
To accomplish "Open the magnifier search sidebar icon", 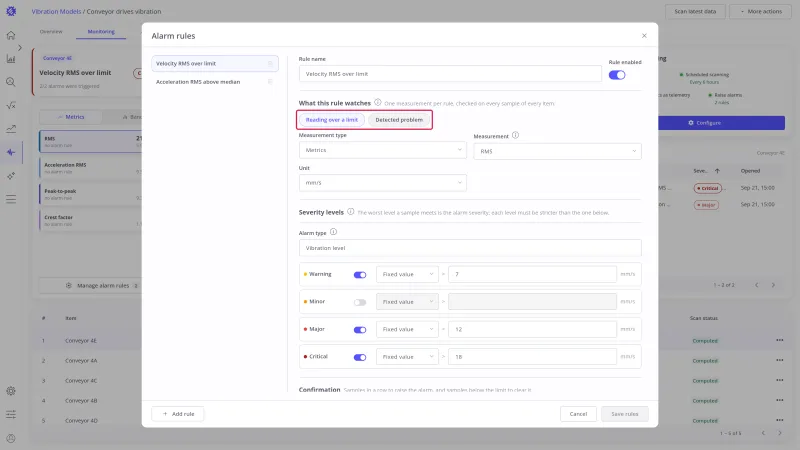I will coord(11,82).
